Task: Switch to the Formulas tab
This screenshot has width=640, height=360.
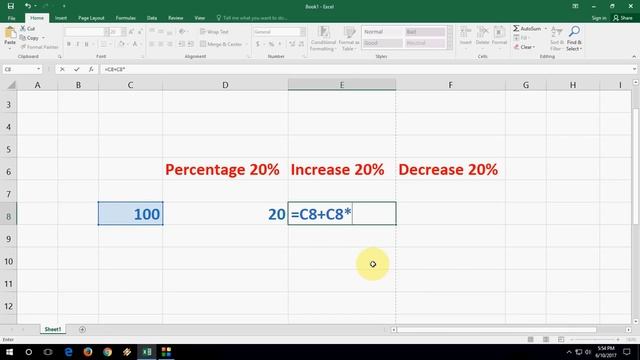Action: point(125,18)
